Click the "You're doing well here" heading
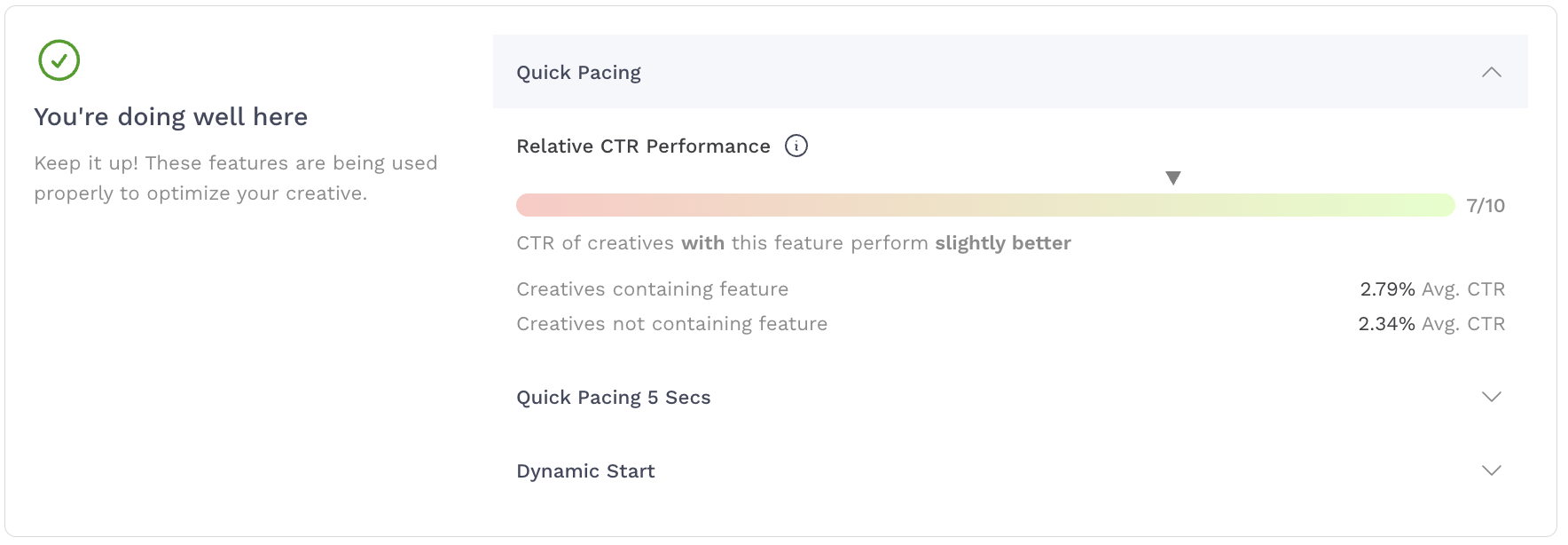The height and width of the screenshot is (545, 1568). click(170, 117)
